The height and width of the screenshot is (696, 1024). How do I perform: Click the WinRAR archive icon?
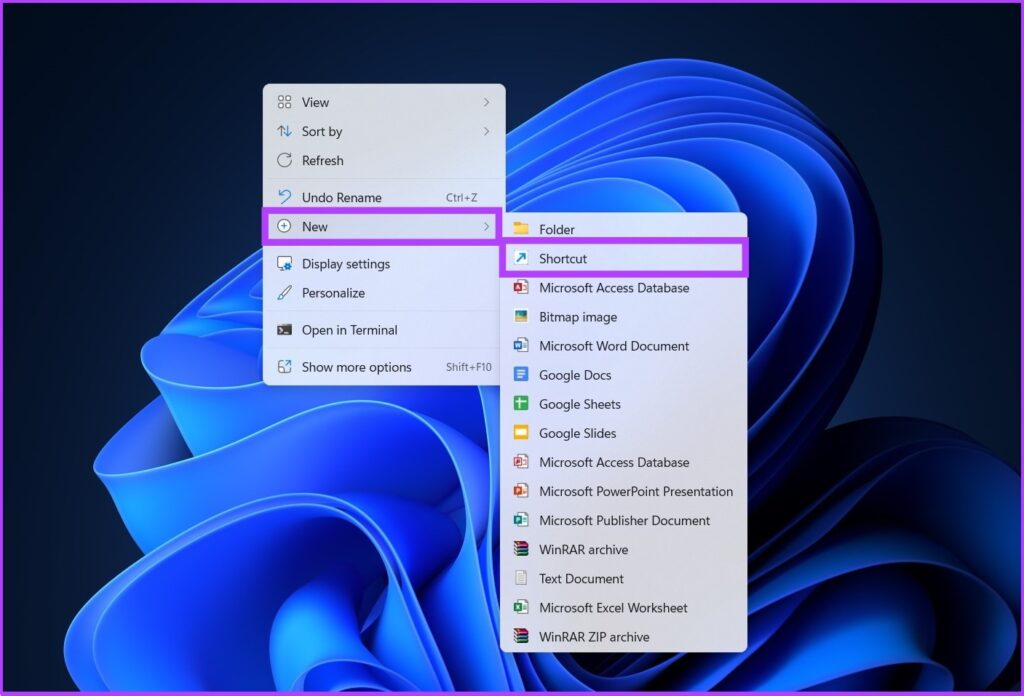coord(521,549)
